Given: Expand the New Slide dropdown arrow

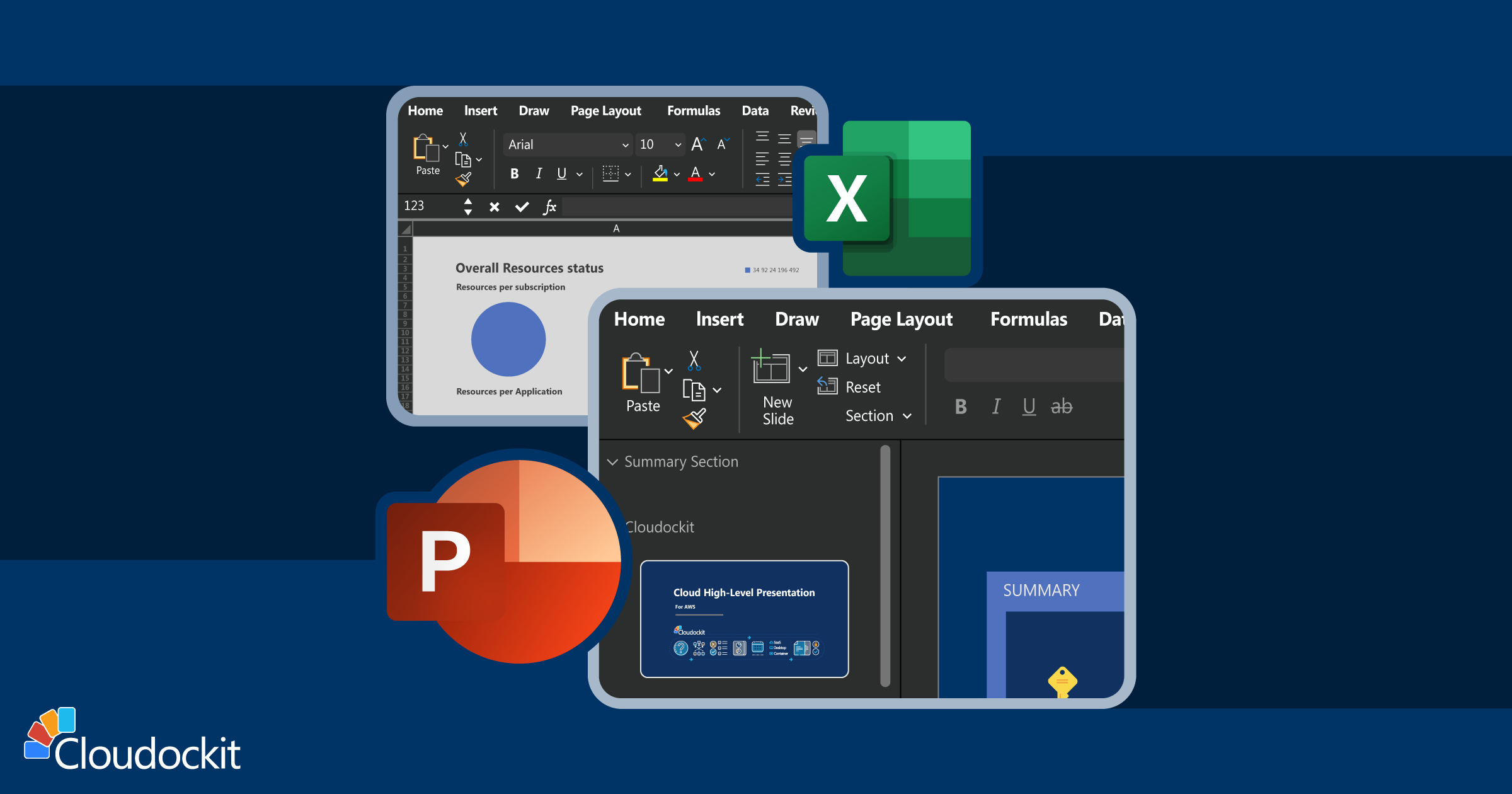Looking at the screenshot, I should click(x=803, y=369).
